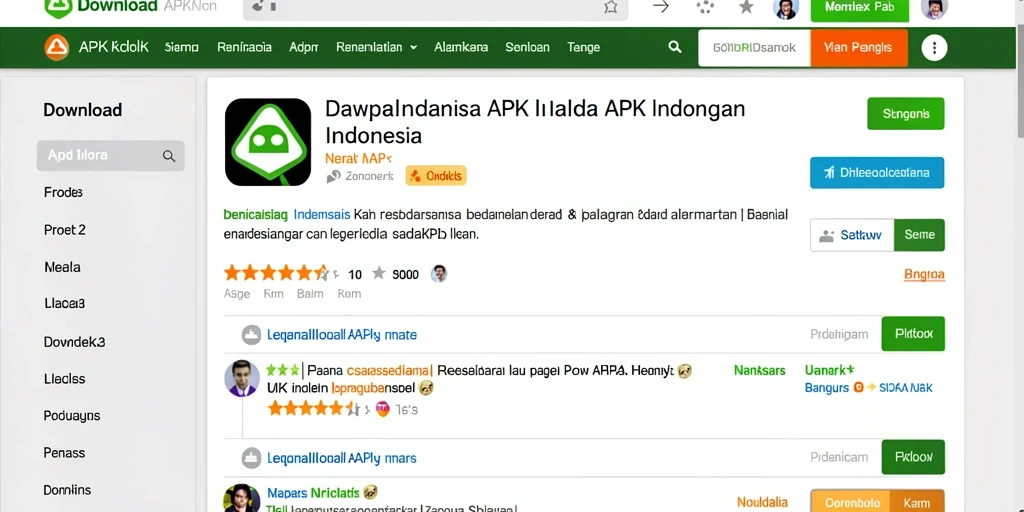Select Meala in the sidebar

click(62, 267)
